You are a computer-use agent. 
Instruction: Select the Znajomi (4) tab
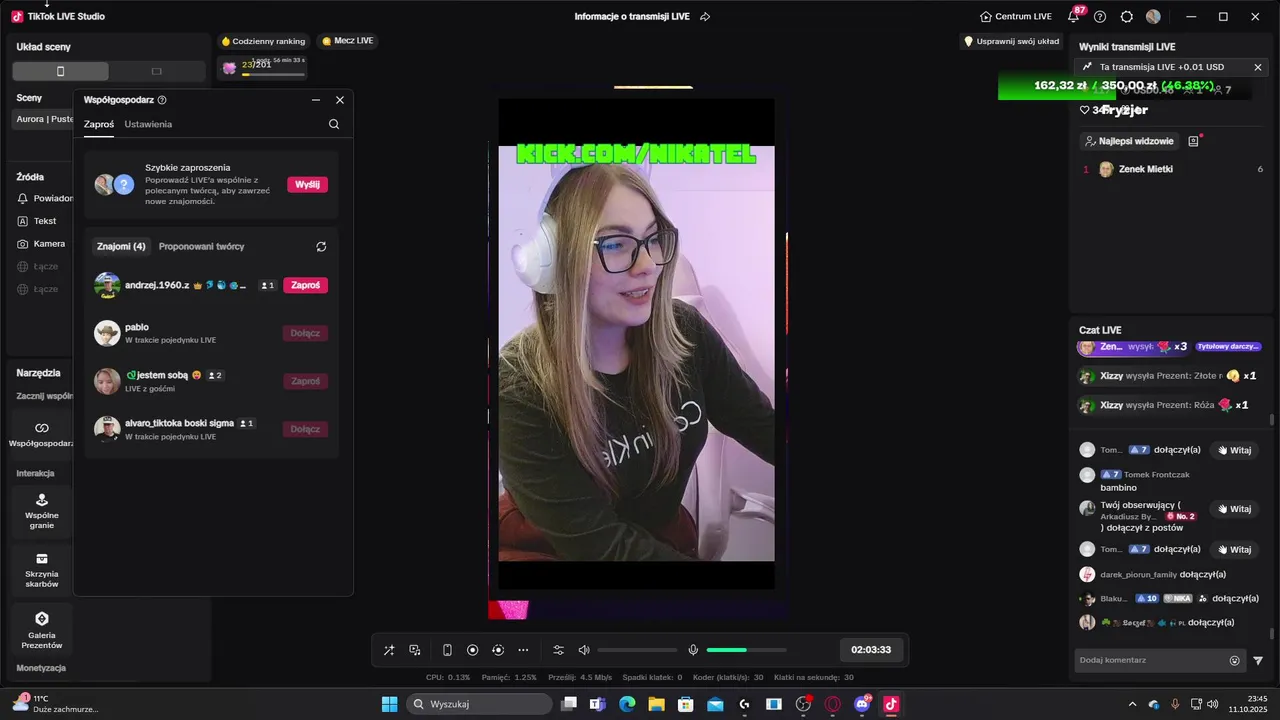coord(121,246)
